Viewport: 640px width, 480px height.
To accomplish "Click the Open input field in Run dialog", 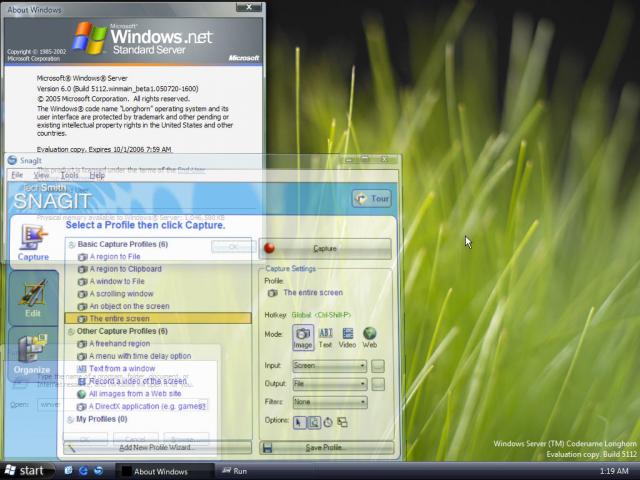I will click(122, 405).
